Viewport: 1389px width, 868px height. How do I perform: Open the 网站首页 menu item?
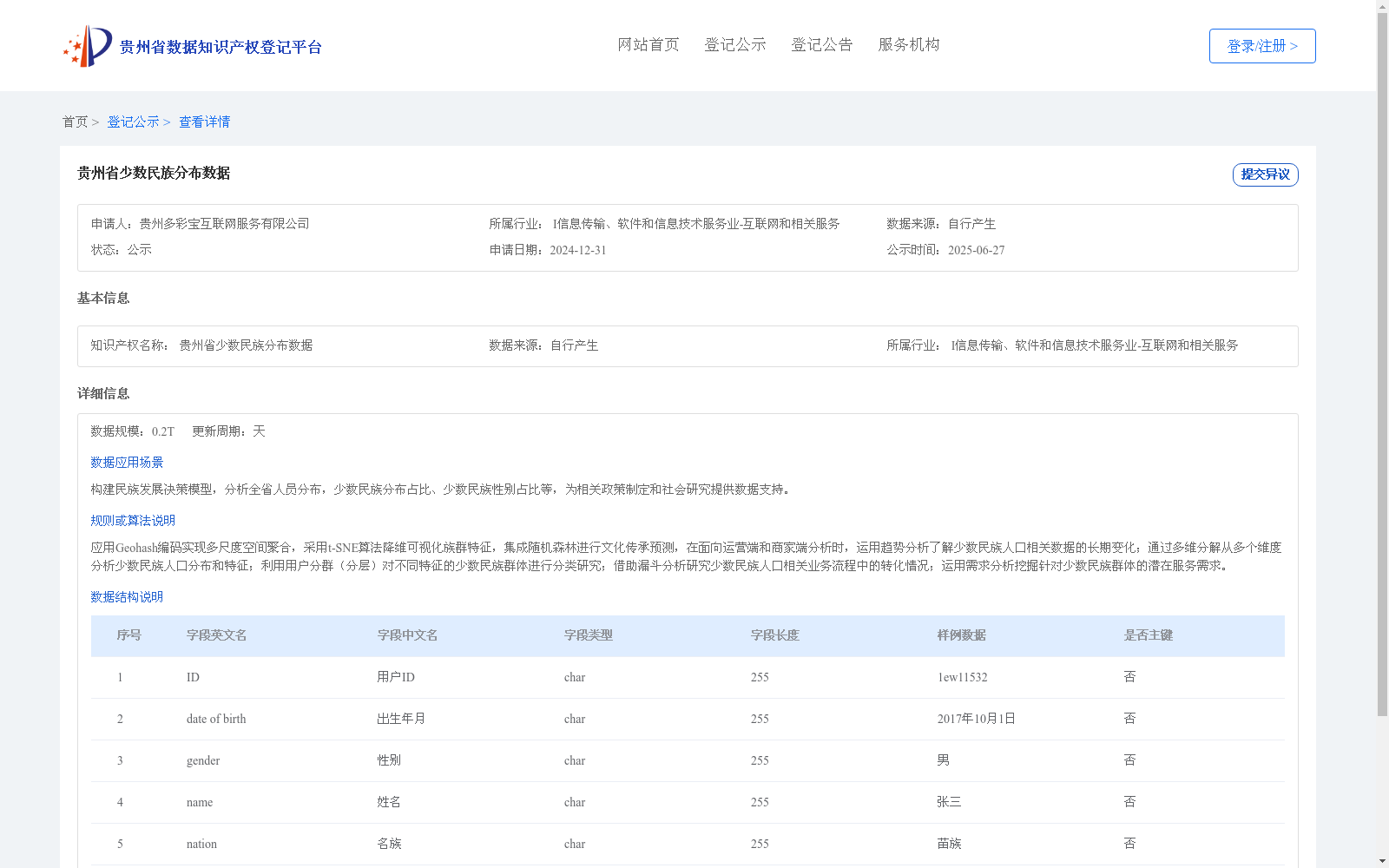pyautogui.click(x=648, y=45)
